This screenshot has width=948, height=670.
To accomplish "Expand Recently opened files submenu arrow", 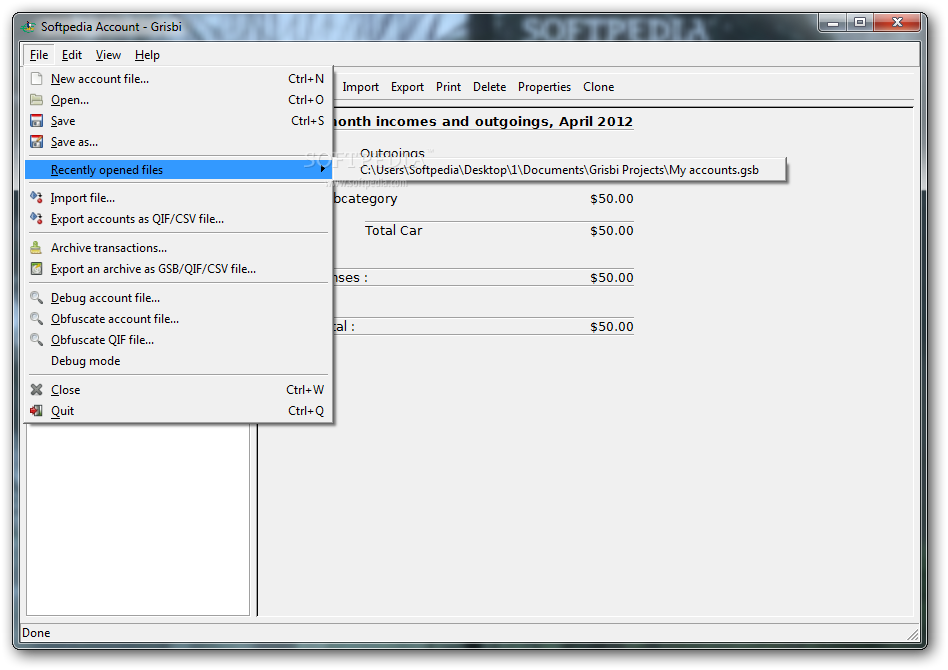I will click(323, 169).
